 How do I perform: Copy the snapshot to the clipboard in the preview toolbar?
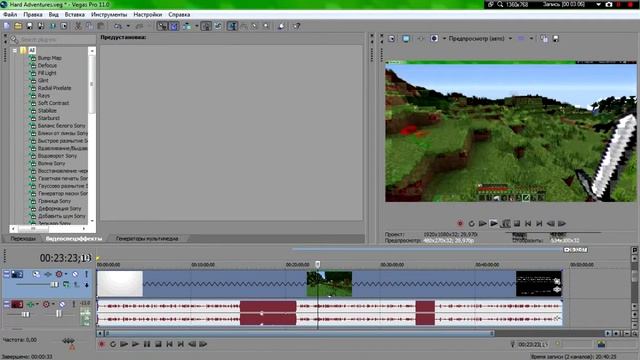tap(544, 38)
